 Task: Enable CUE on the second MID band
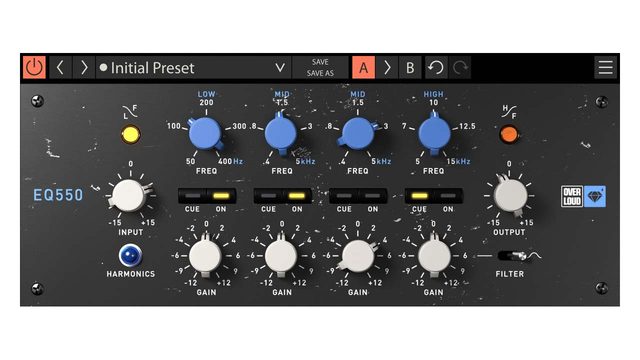point(344,196)
